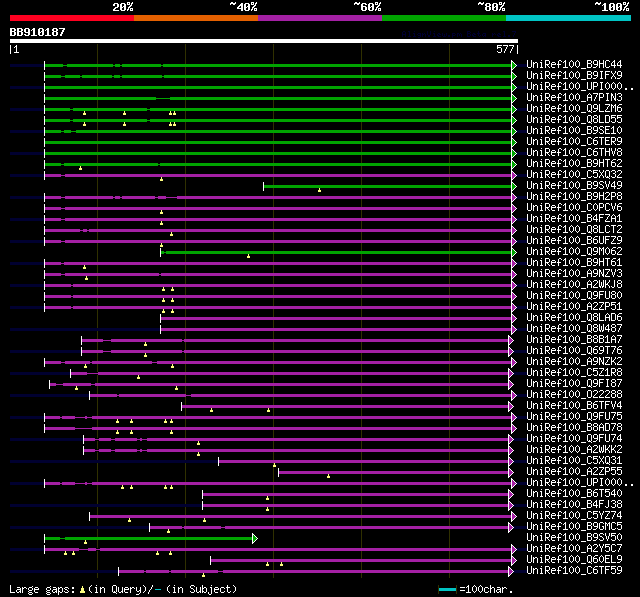Image resolution: width=640 pixels, height=597 pixels.
Task: Click the UniRef100_C5YZ74 label
Action: pyautogui.click(x=574, y=516)
